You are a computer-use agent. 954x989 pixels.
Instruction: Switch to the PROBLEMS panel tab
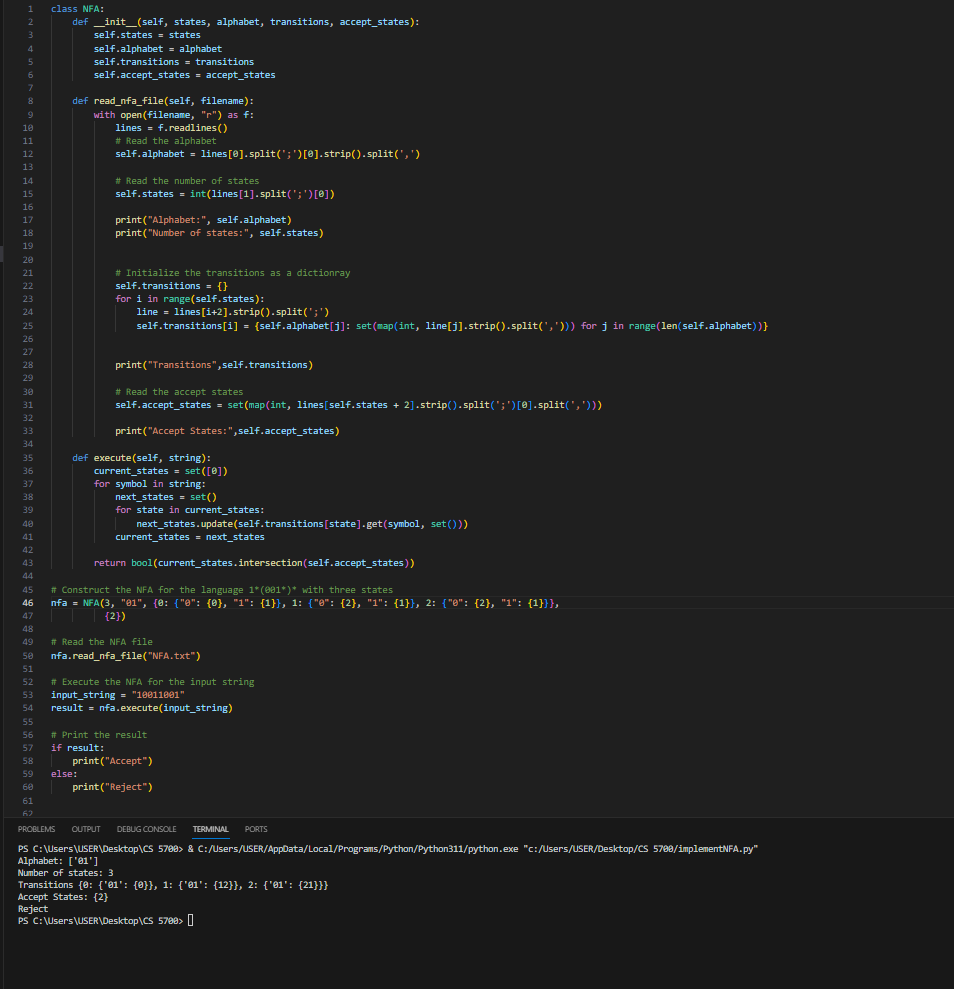pos(36,828)
